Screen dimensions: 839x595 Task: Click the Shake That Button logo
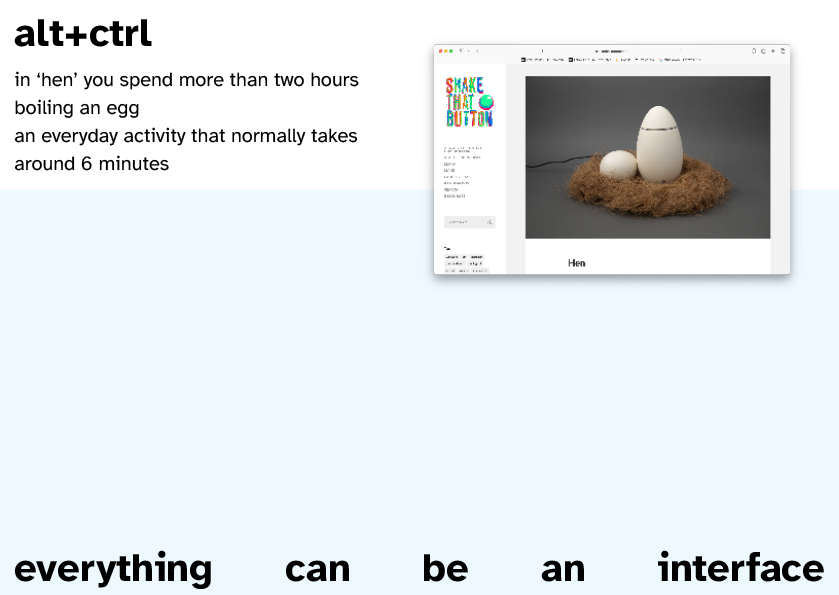469,102
